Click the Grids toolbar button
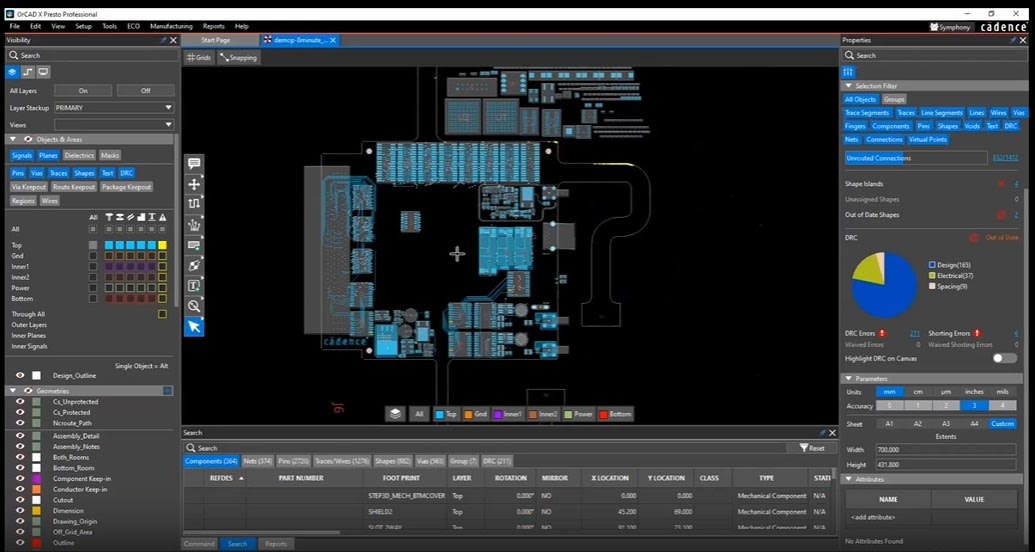 (x=199, y=57)
